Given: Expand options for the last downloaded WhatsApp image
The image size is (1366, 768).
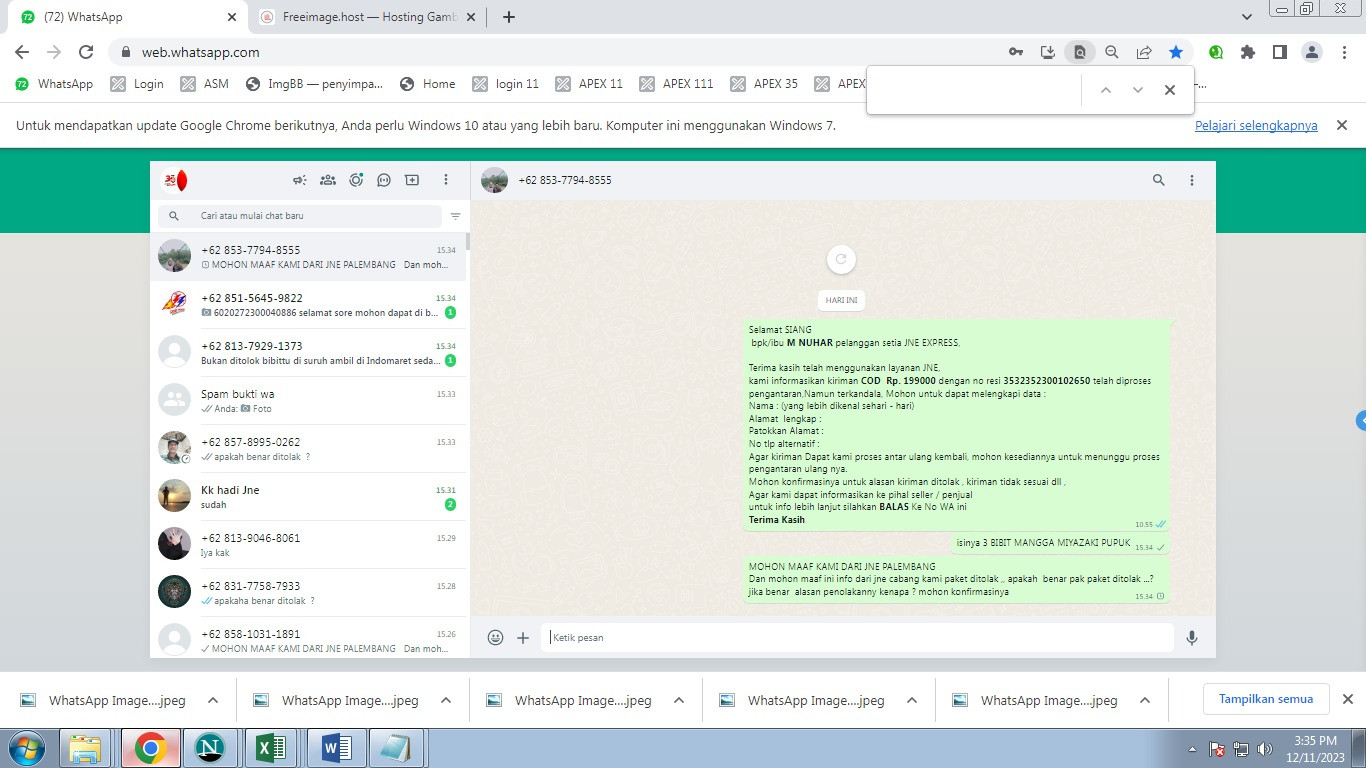Looking at the screenshot, I should [1144, 700].
